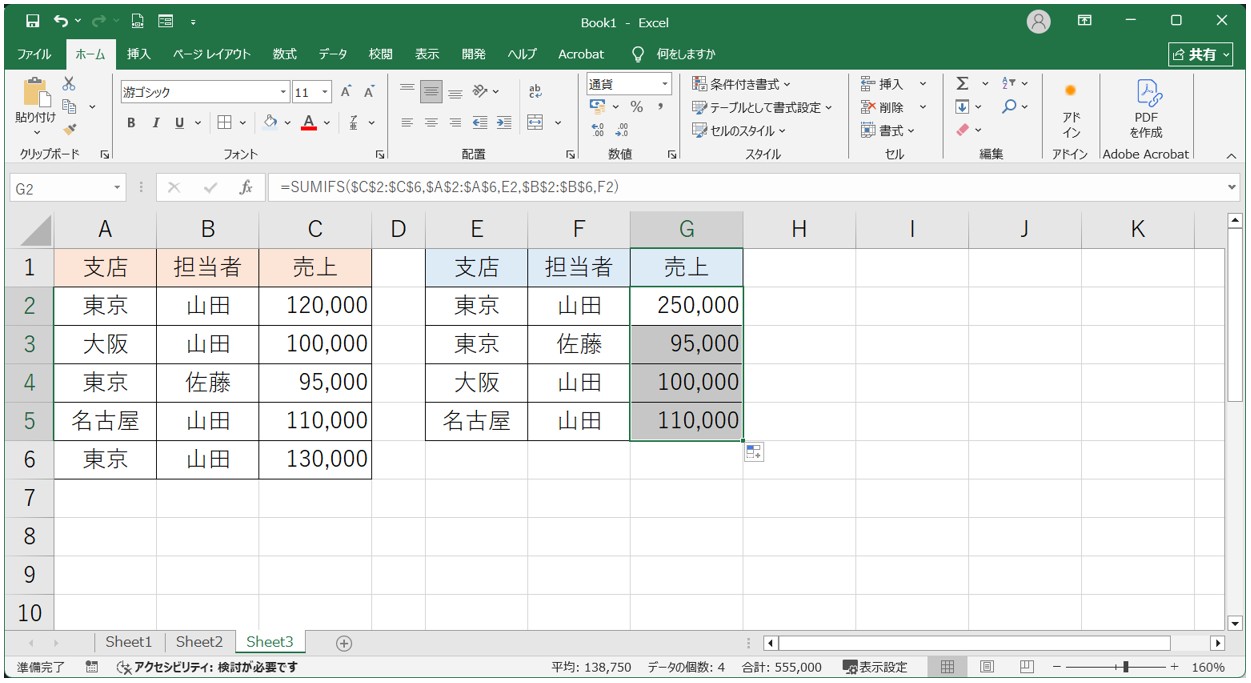Open テーブルとして書式設定 menu
The width and height of the screenshot is (1251, 683).
(x=762, y=107)
